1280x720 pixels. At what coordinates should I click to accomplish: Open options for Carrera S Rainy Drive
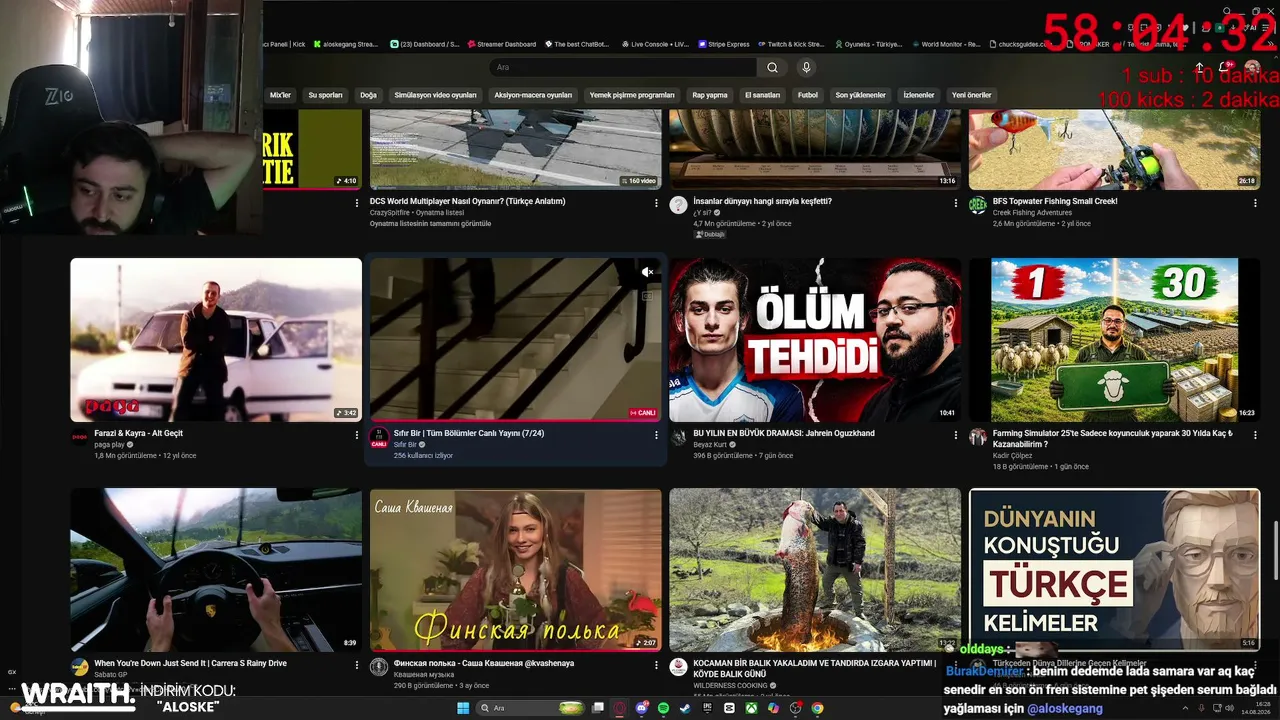point(356,665)
